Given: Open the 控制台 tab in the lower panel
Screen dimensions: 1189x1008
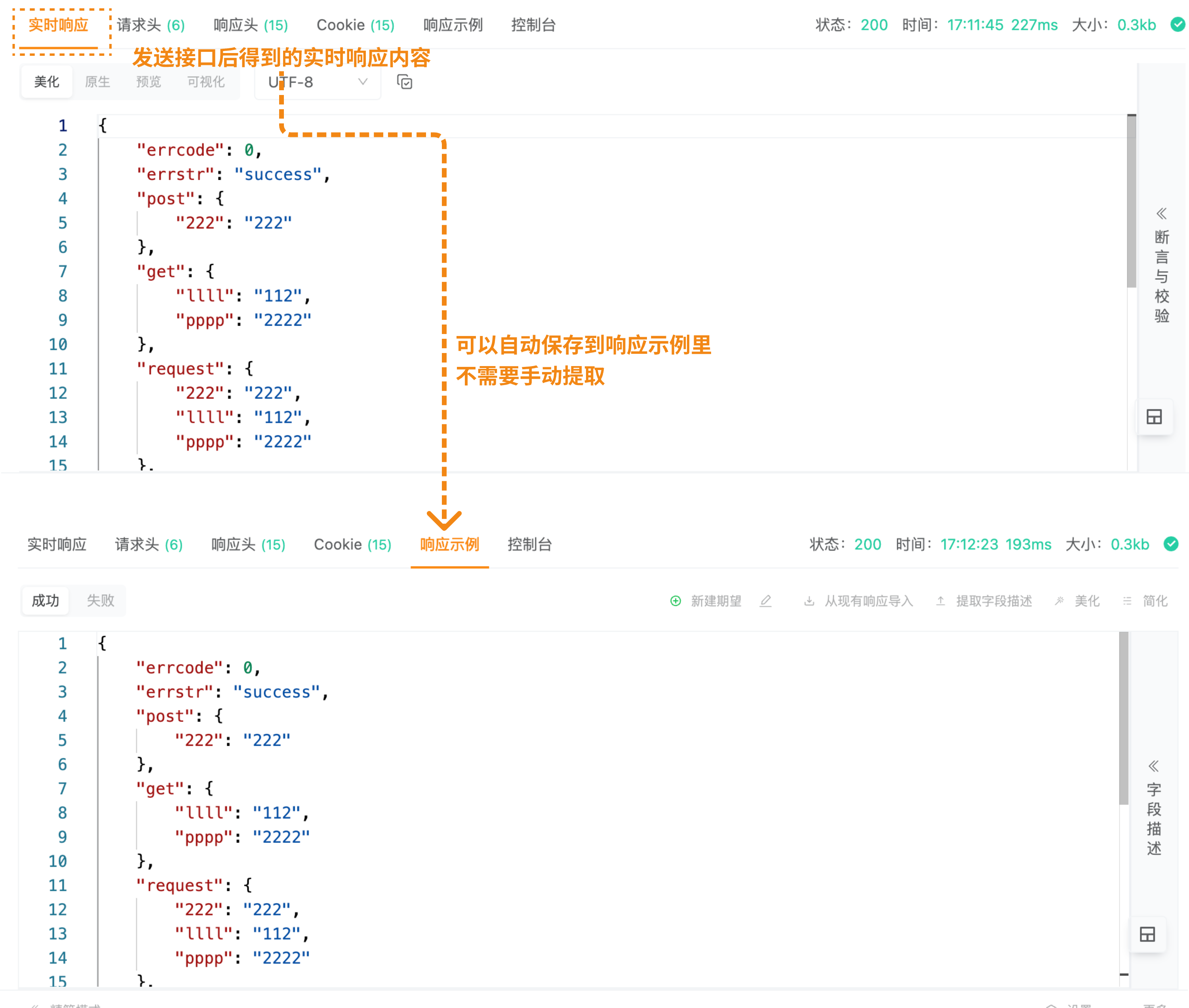Looking at the screenshot, I should tap(530, 545).
